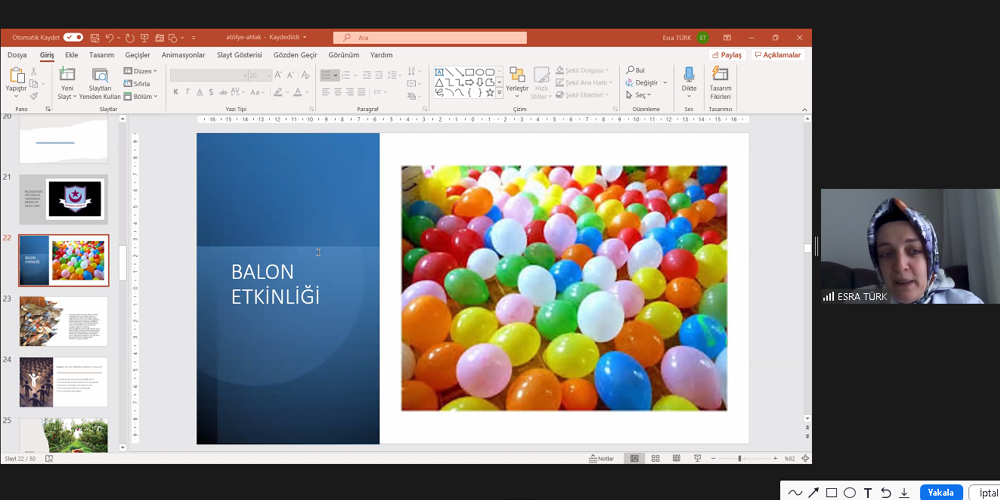Click the Yeni Slayt icon
Viewport: 1000px width, 500px height.
pyautogui.click(x=67, y=74)
